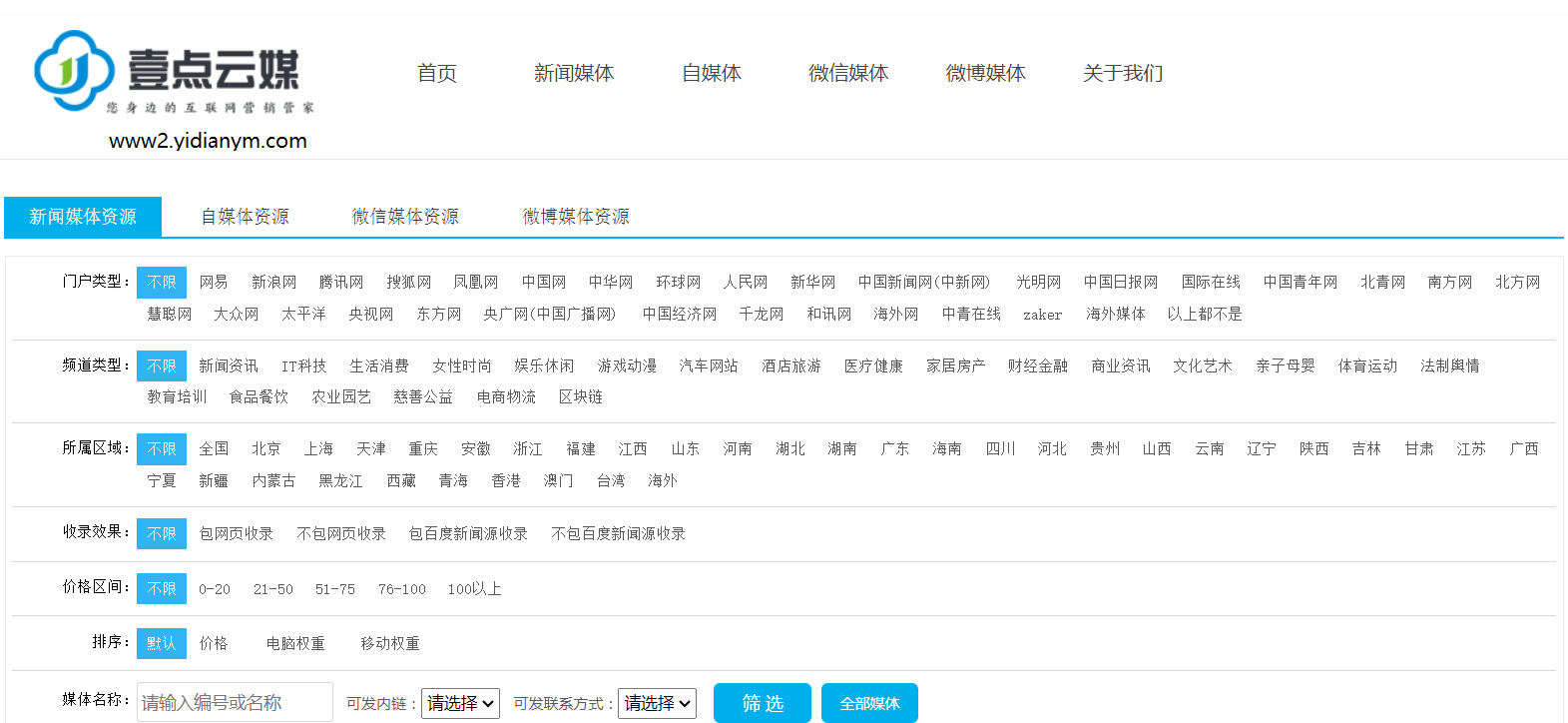This screenshot has width=1568, height=723.
Task: Go to 新闻媒体 in top navigation
Action: 574,73
